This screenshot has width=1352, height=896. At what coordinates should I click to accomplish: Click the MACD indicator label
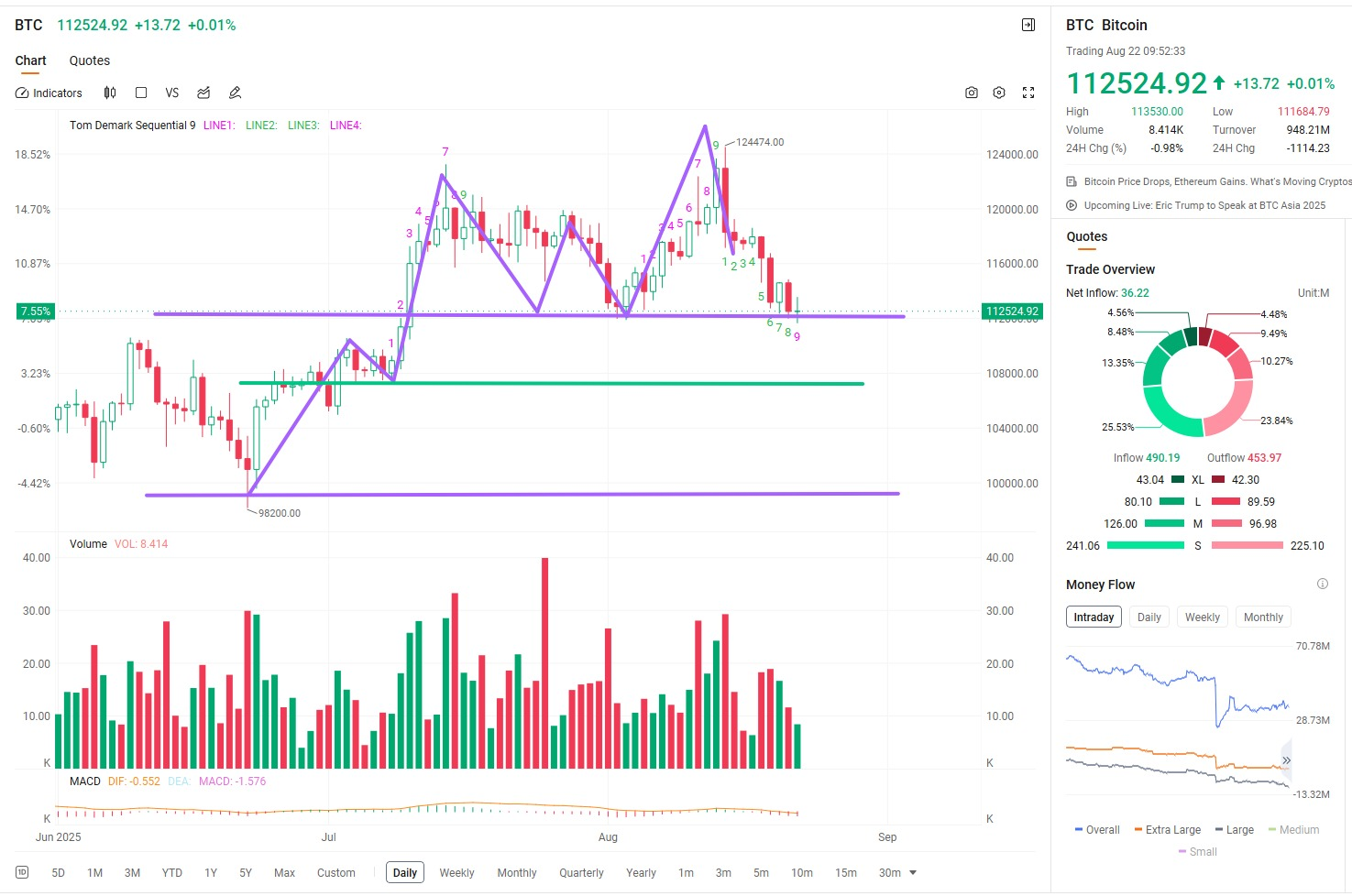click(85, 781)
